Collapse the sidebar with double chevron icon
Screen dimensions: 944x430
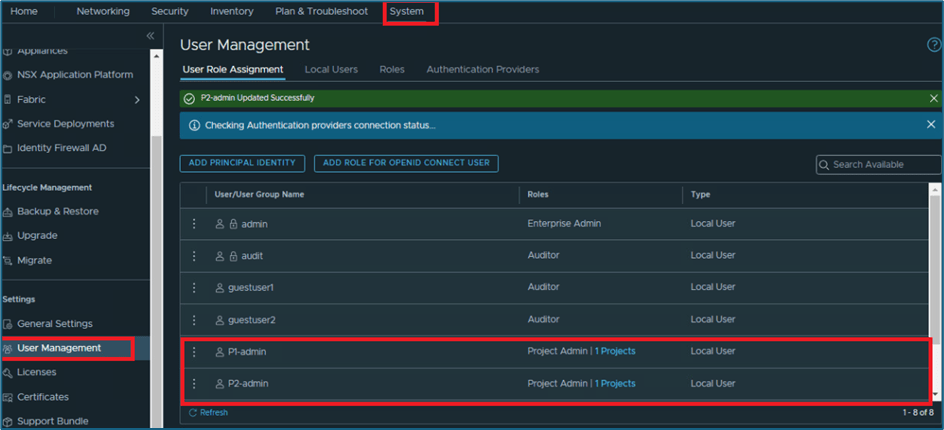click(150, 36)
